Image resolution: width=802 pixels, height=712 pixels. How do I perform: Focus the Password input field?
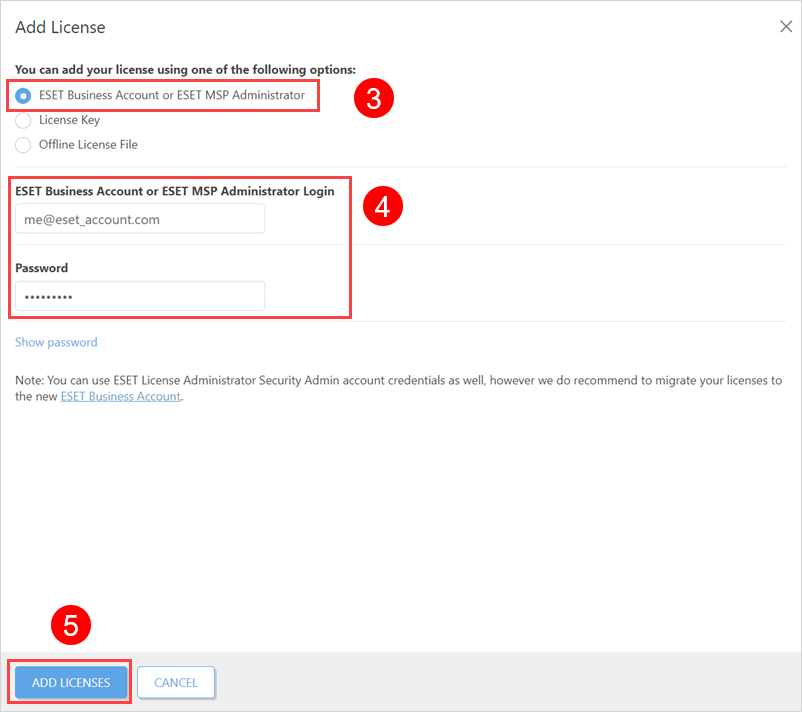tap(140, 296)
